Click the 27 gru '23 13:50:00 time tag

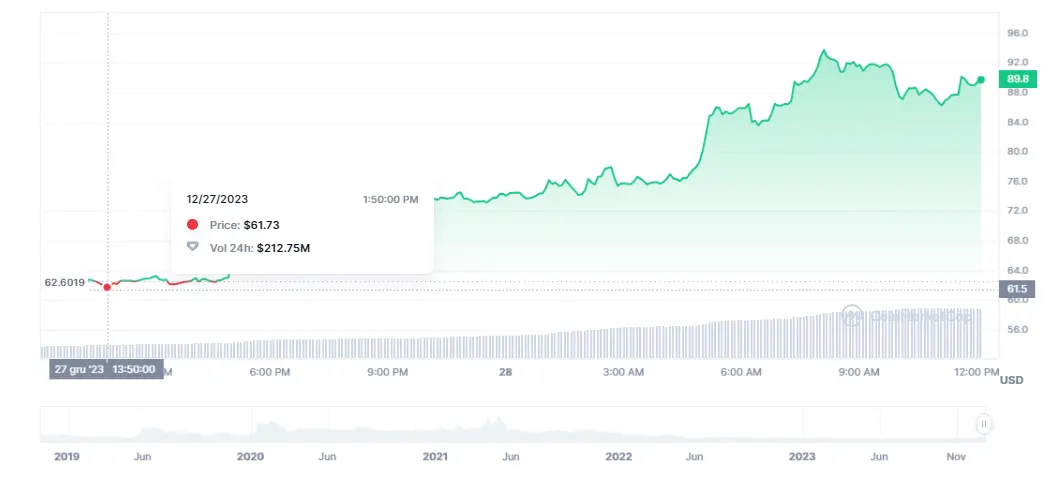point(106,369)
